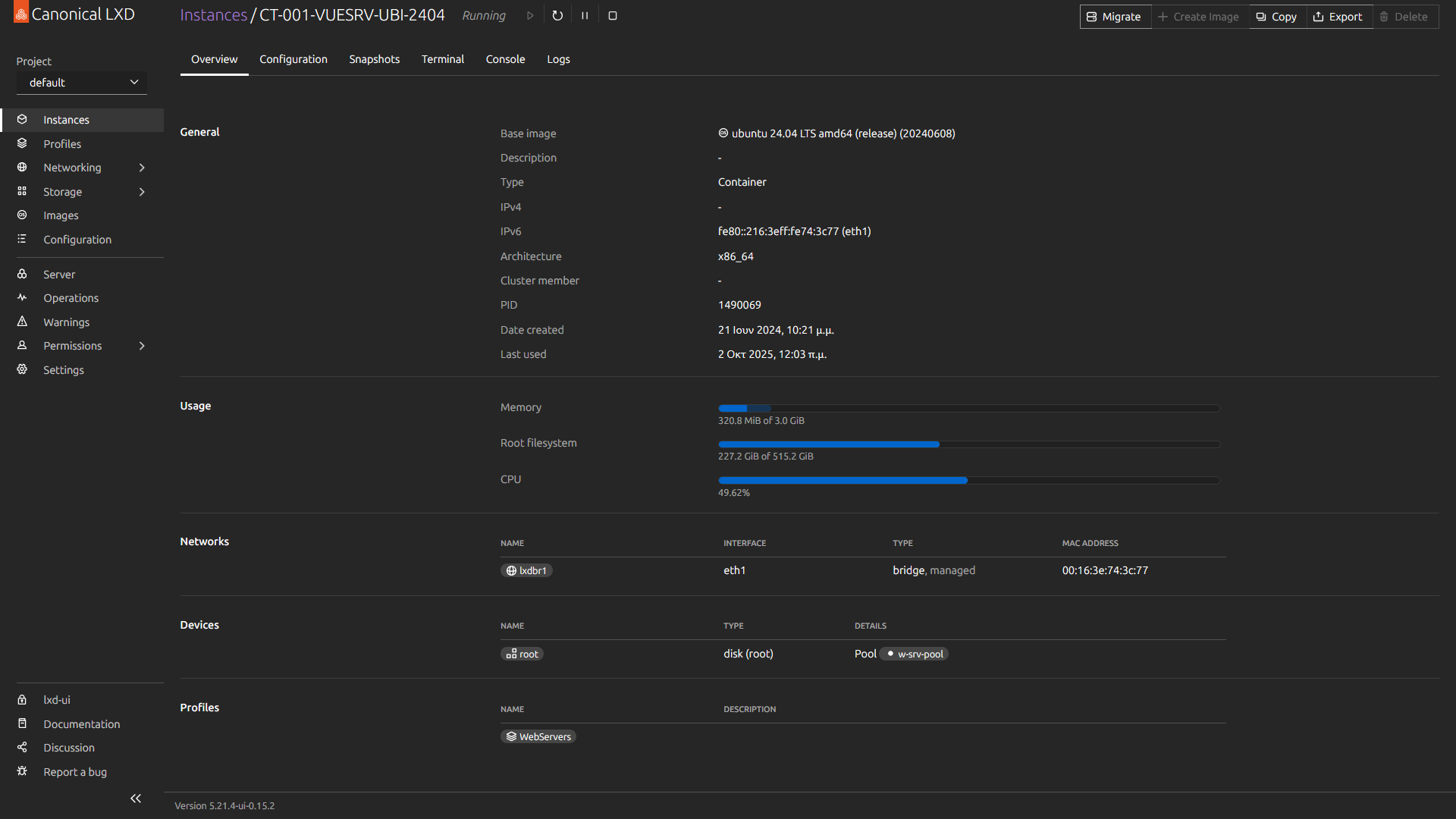Open the root device chip
This screenshot has width=1456, height=819.
(522, 654)
